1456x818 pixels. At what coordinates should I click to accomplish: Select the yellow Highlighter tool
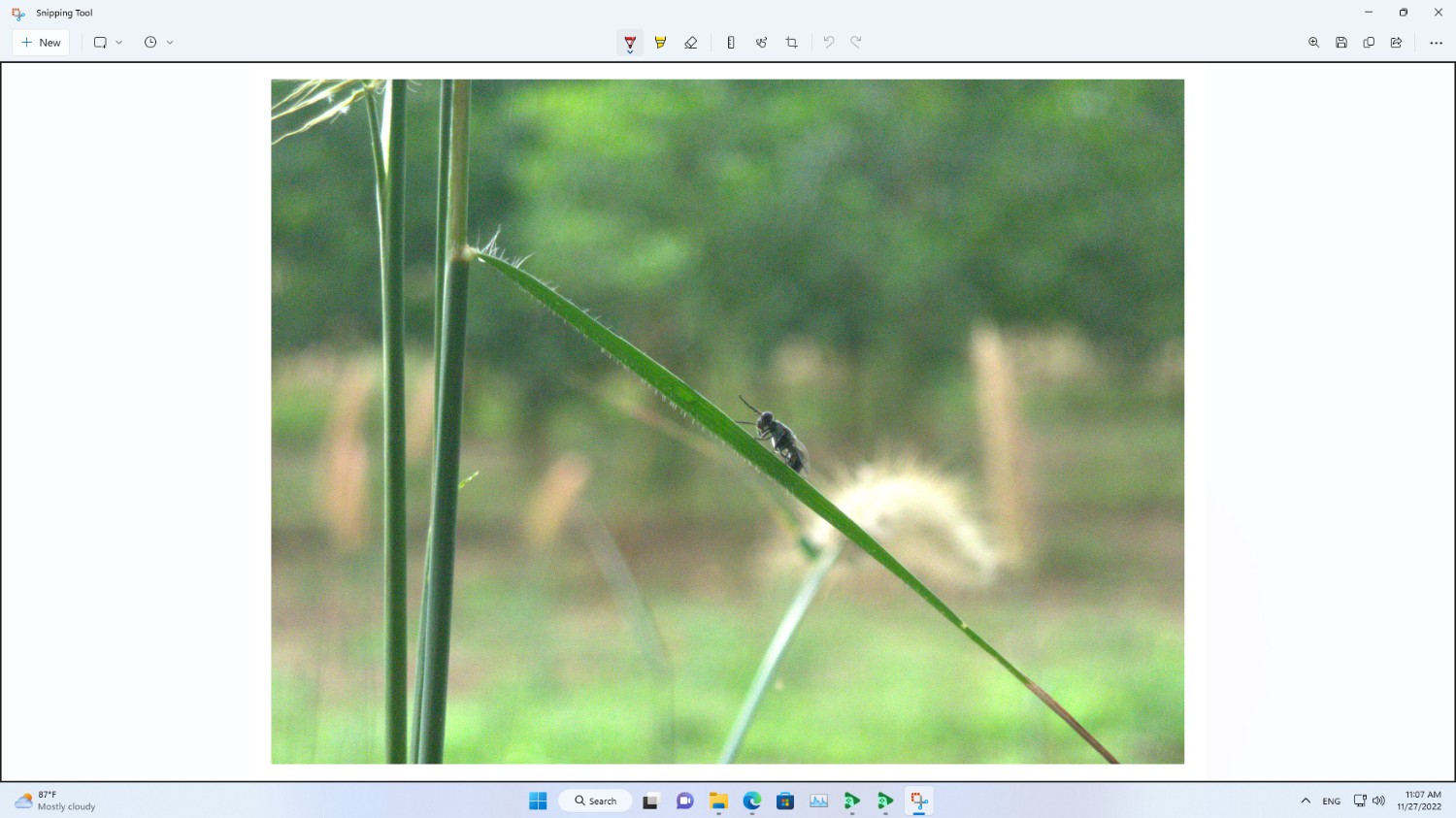click(660, 43)
